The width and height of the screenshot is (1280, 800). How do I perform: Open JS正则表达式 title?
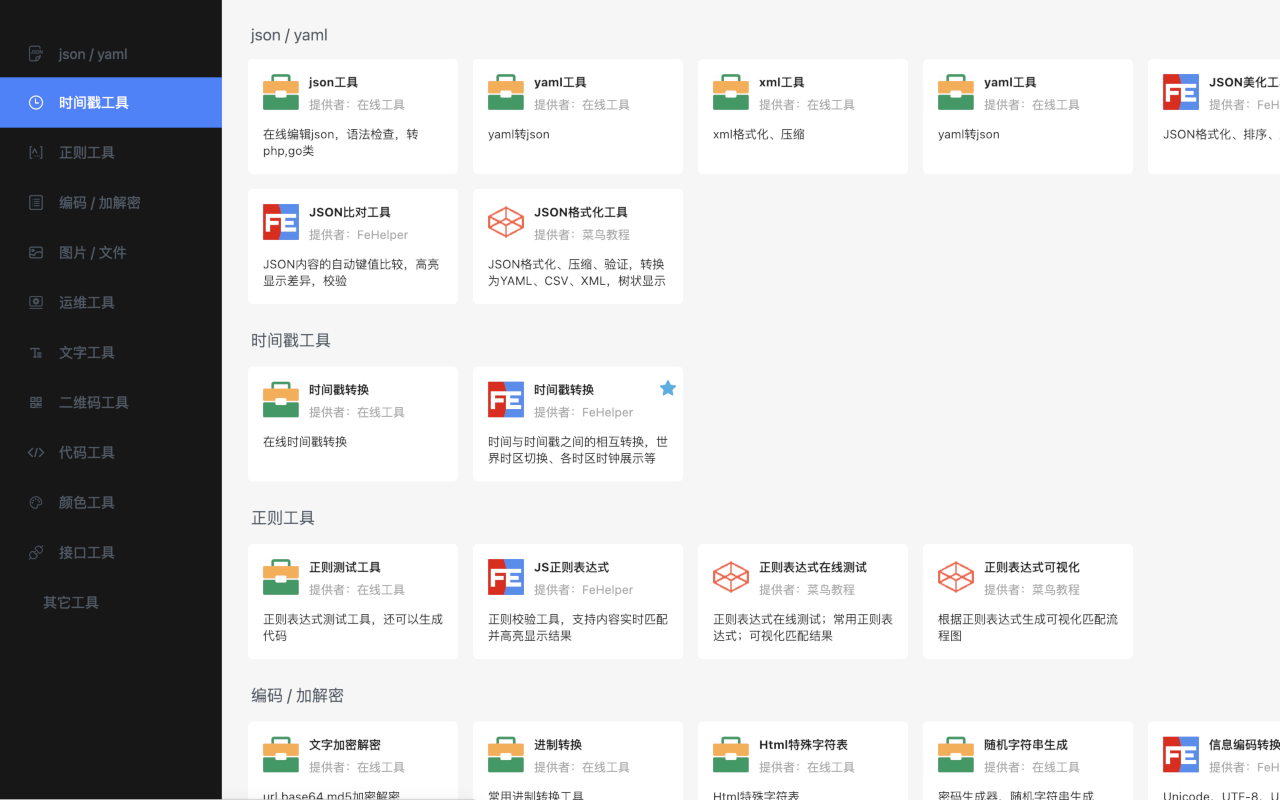(x=571, y=567)
